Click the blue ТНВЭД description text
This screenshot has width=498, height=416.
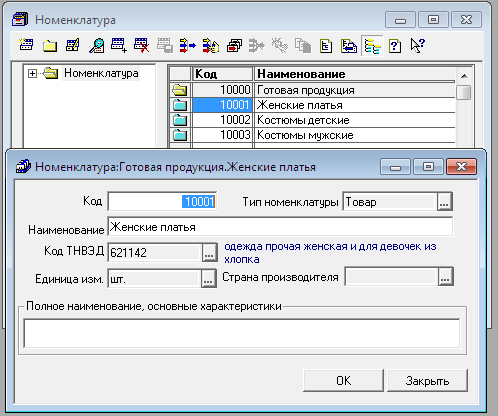330,253
